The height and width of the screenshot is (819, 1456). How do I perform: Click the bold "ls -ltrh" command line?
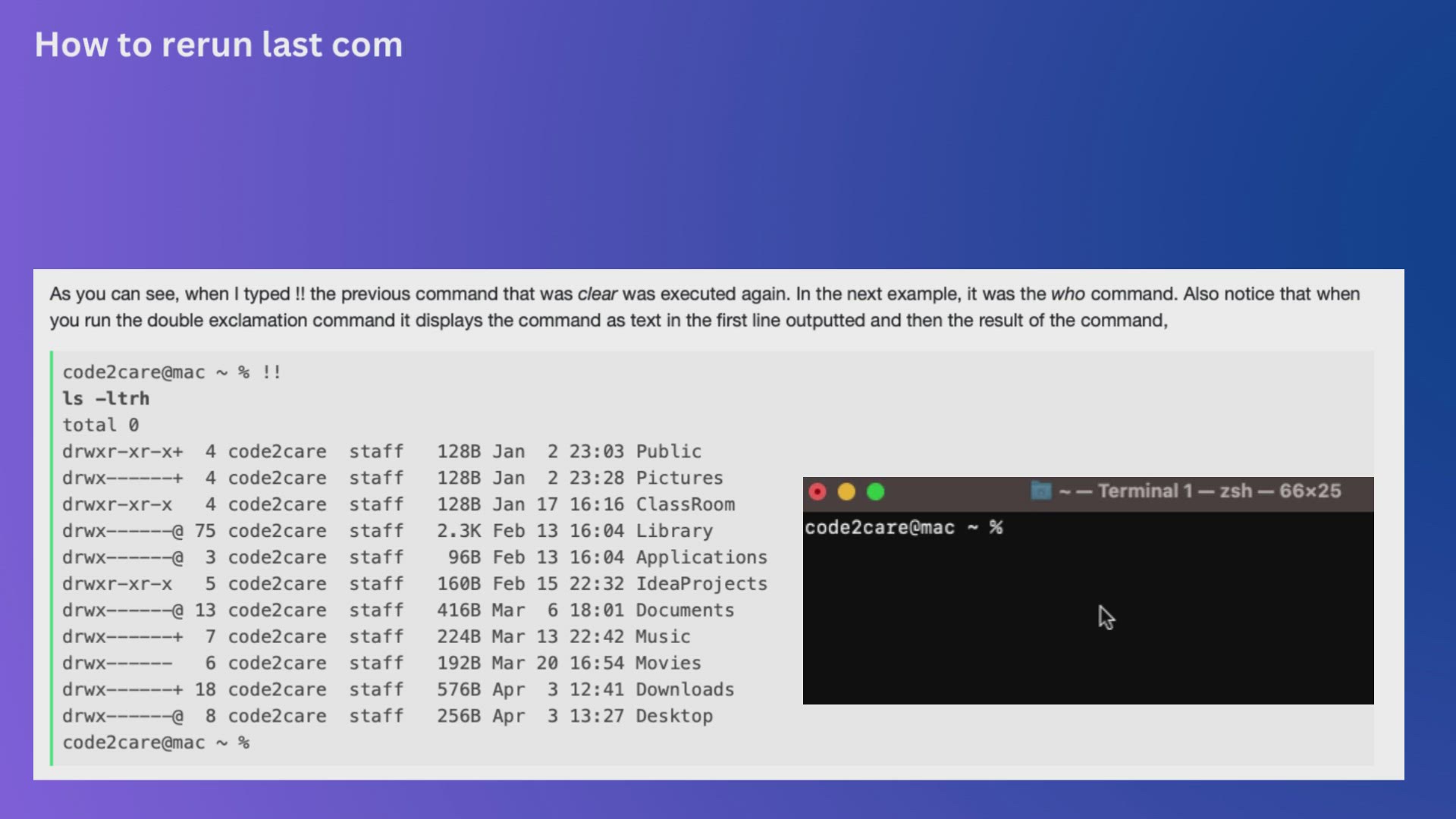tap(105, 399)
